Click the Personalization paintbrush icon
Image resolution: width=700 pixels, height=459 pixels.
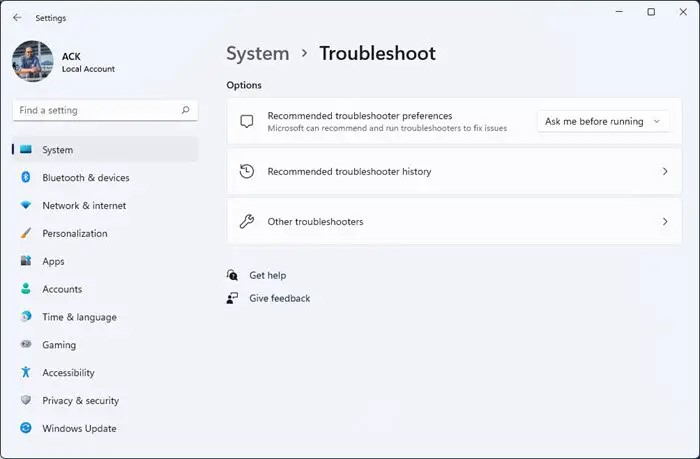(x=26, y=234)
